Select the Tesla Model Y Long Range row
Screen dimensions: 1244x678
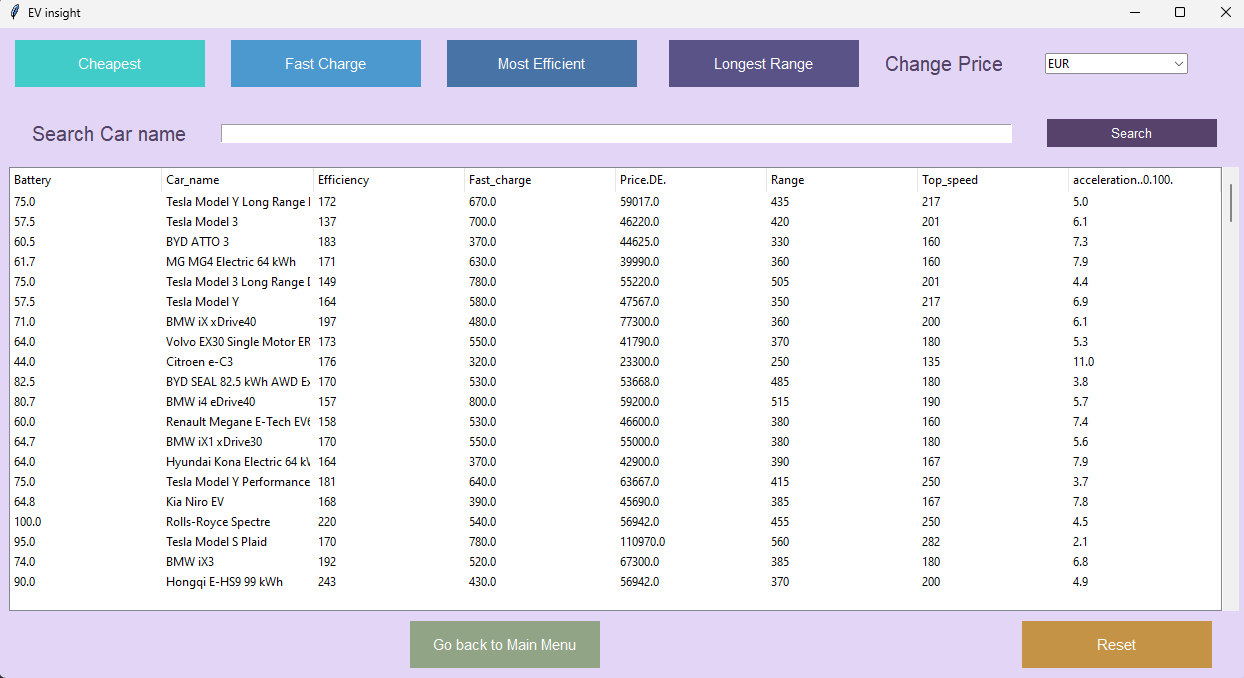(x=615, y=202)
